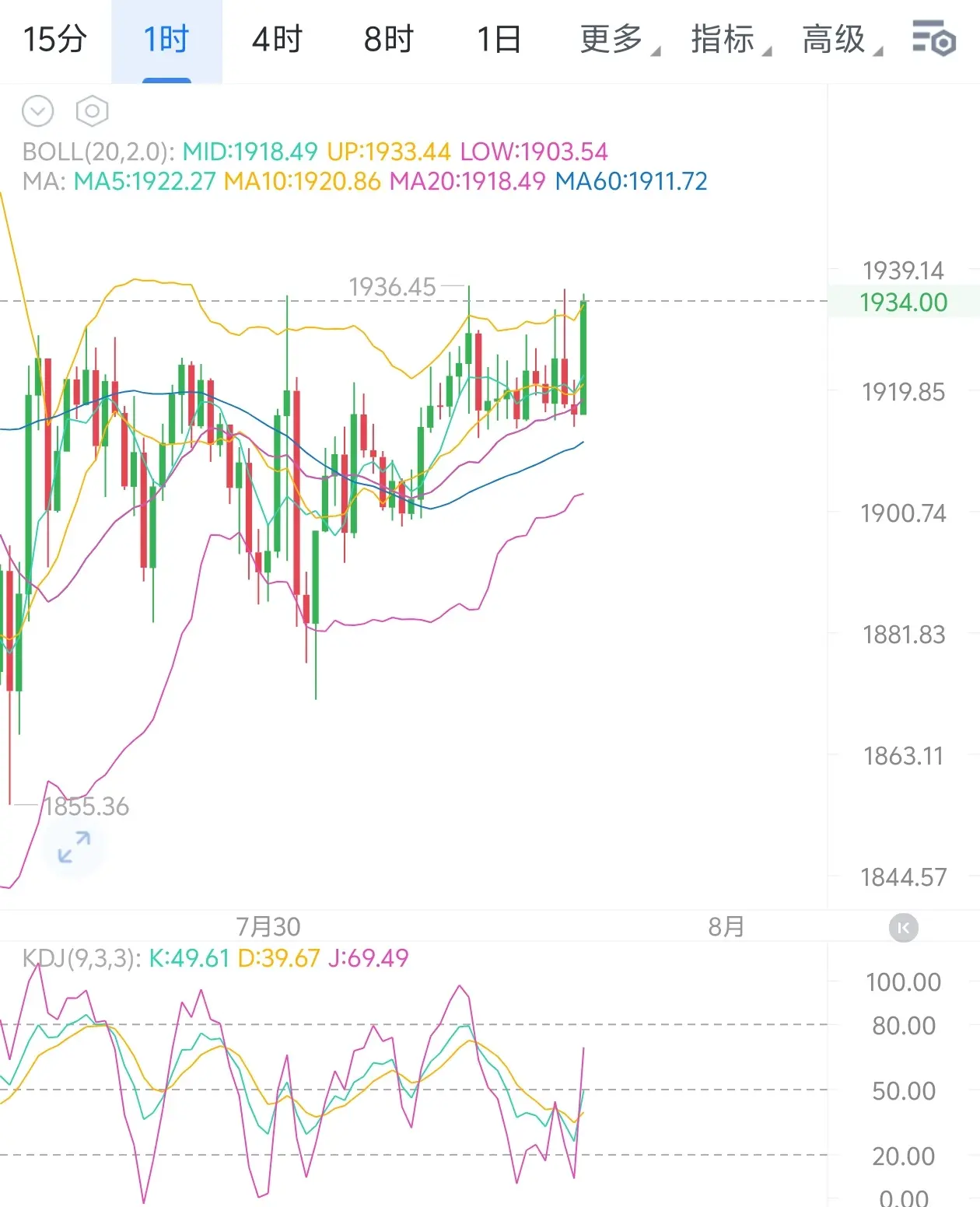Screen dimensions: 980x1207
Task: Switch to the 15分 timeframe tab
Action: pos(54,40)
